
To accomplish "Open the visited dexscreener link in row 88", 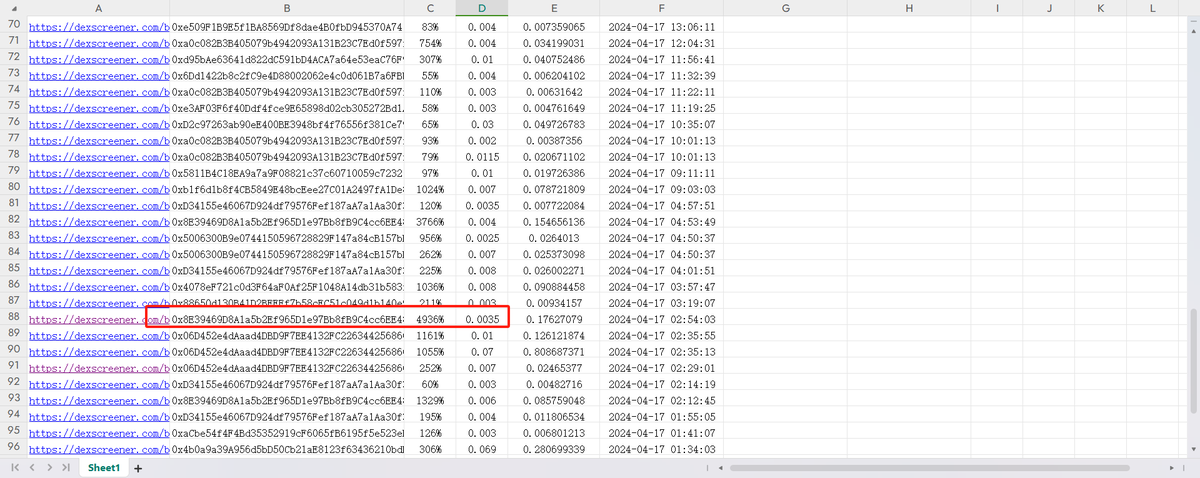I will click(x=98, y=320).
